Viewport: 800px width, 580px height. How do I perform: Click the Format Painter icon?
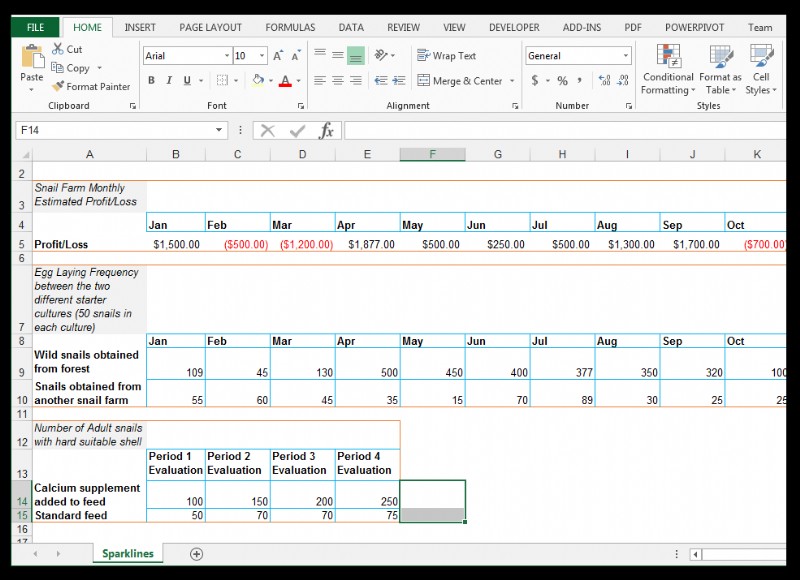point(58,86)
